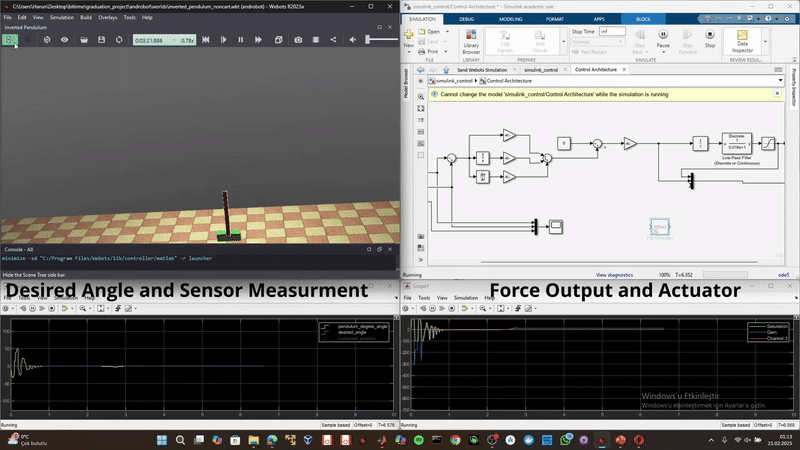Hide the Scene Tree side bar in Webots
This screenshot has width=800, height=450.
click(x=9, y=39)
